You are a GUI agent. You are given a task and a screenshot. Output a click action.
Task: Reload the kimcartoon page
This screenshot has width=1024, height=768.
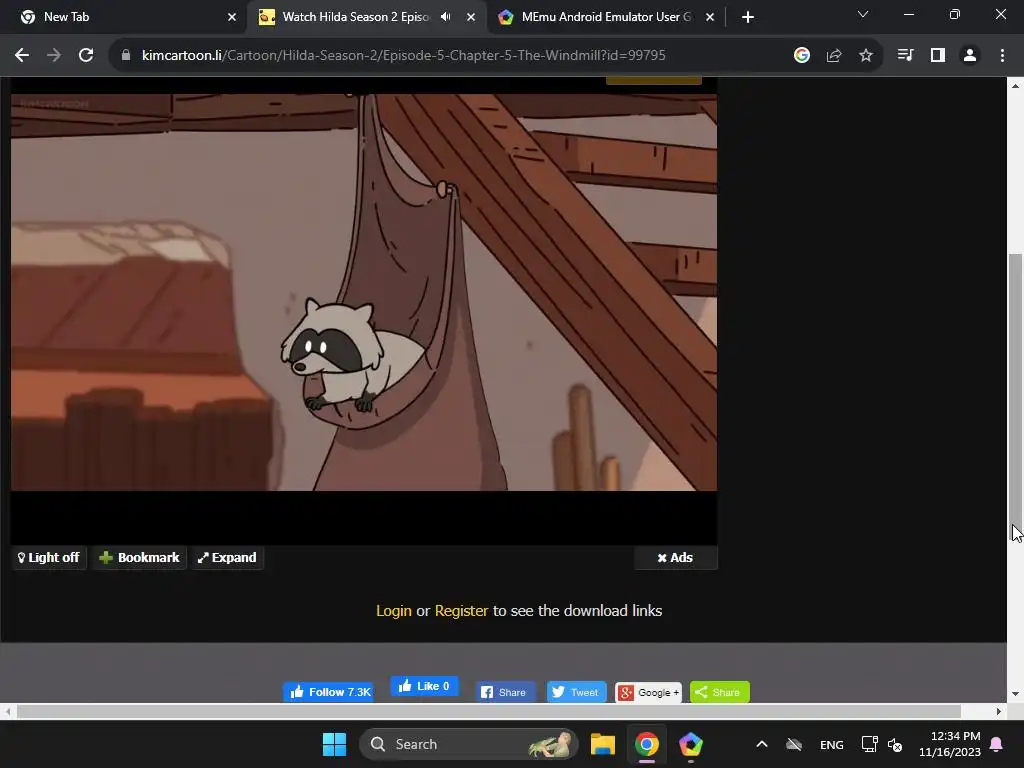pyautogui.click(x=86, y=56)
